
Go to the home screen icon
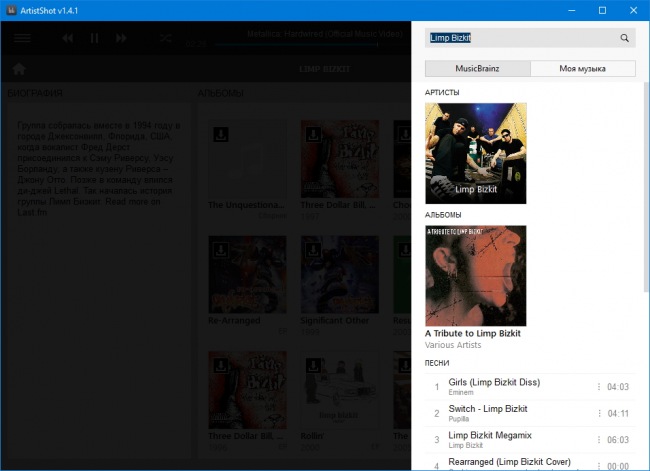19,69
